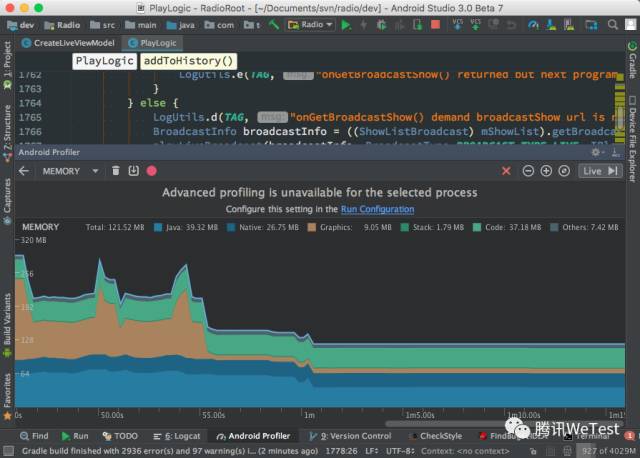The height and width of the screenshot is (458, 640).
Task: Click the memory indicator 927 of 4029M
Action: coord(608,451)
